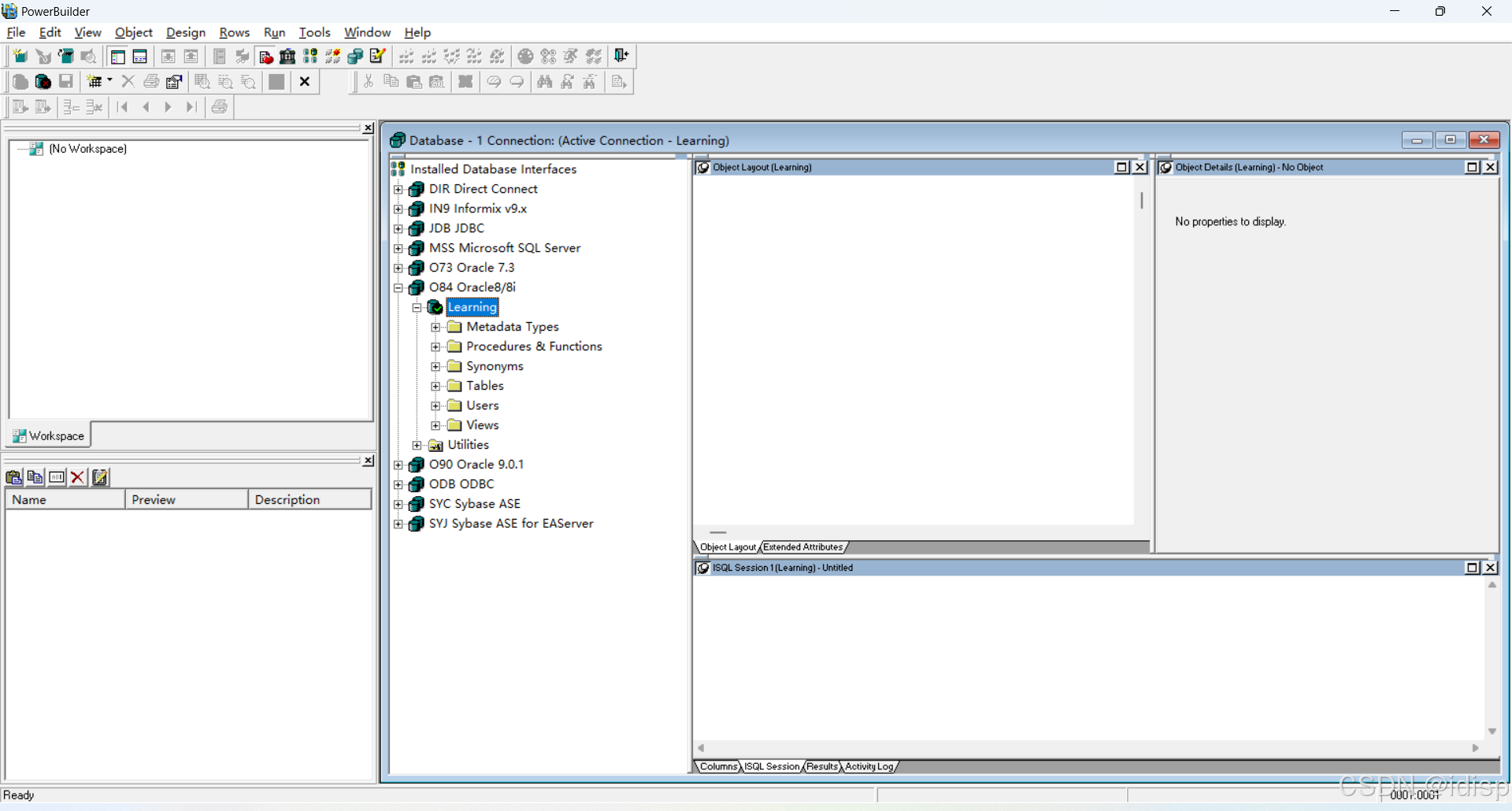Screen dimensions: 1512x811
Task: Collapse the Learning connection node
Action: click(417, 307)
